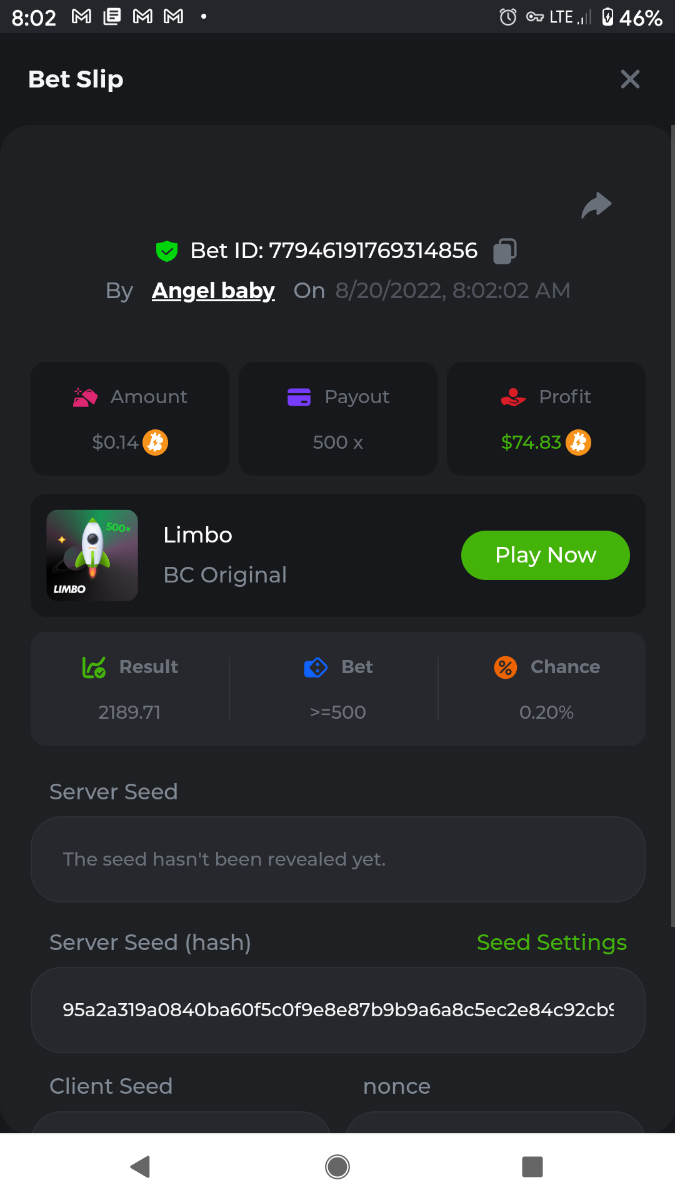Tap the orange Chance percent icon

(506, 667)
